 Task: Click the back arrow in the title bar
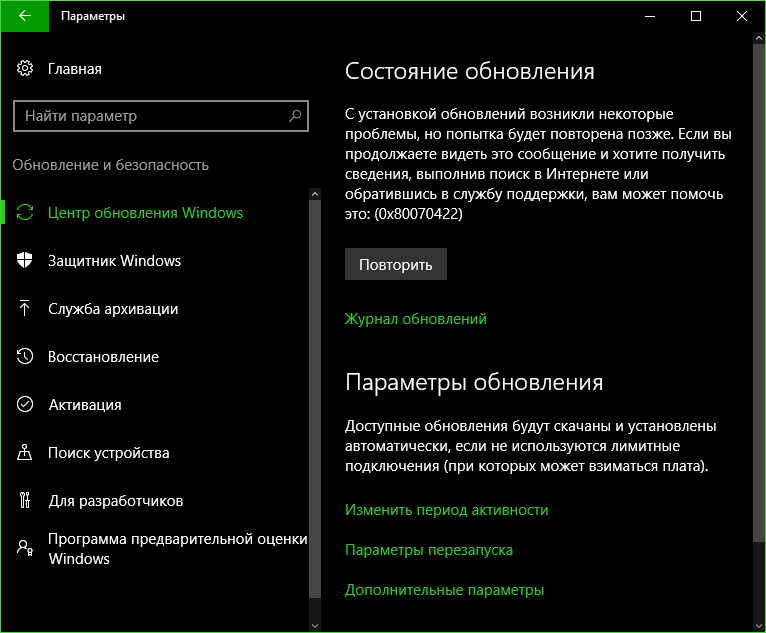(x=24, y=16)
